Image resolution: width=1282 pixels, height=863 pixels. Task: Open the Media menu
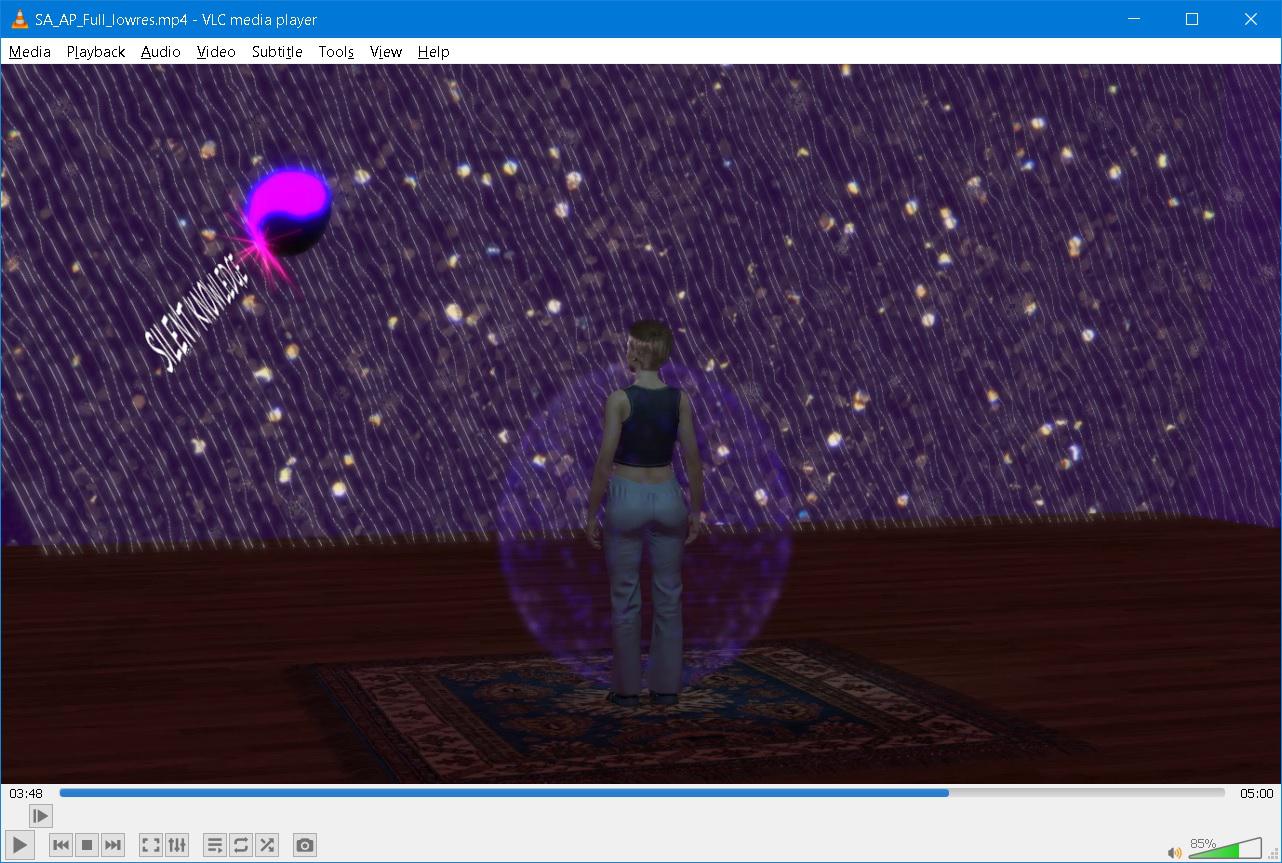coord(30,52)
